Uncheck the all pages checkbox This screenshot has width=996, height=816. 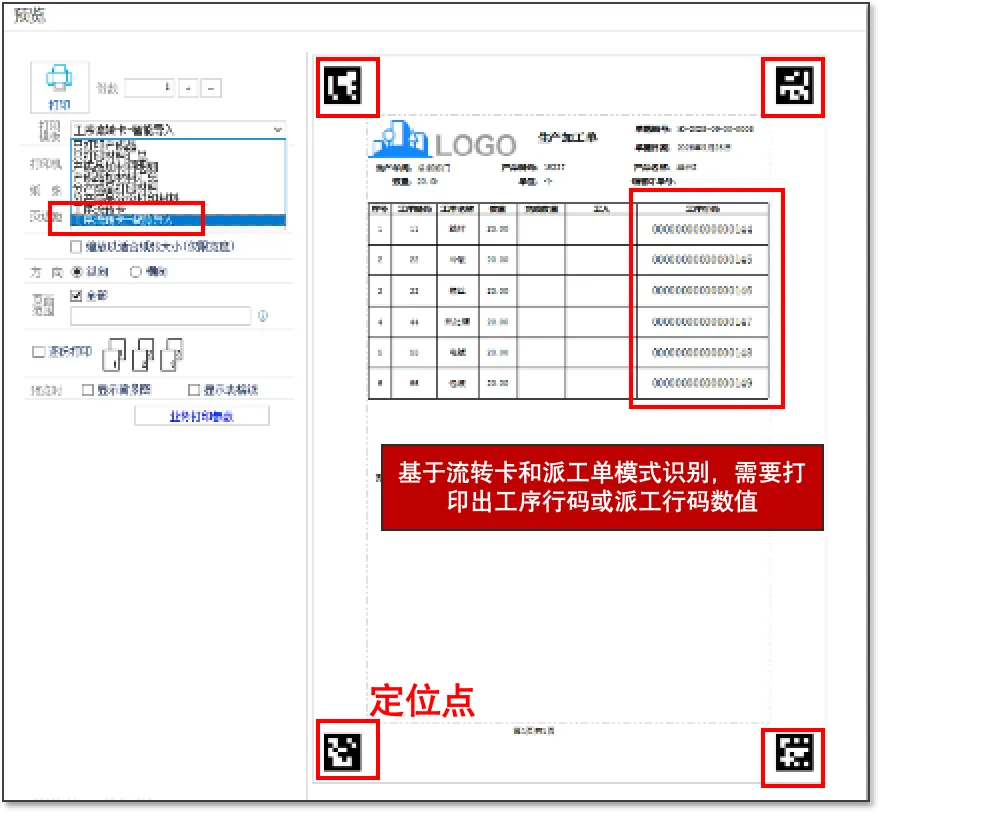pos(76,295)
